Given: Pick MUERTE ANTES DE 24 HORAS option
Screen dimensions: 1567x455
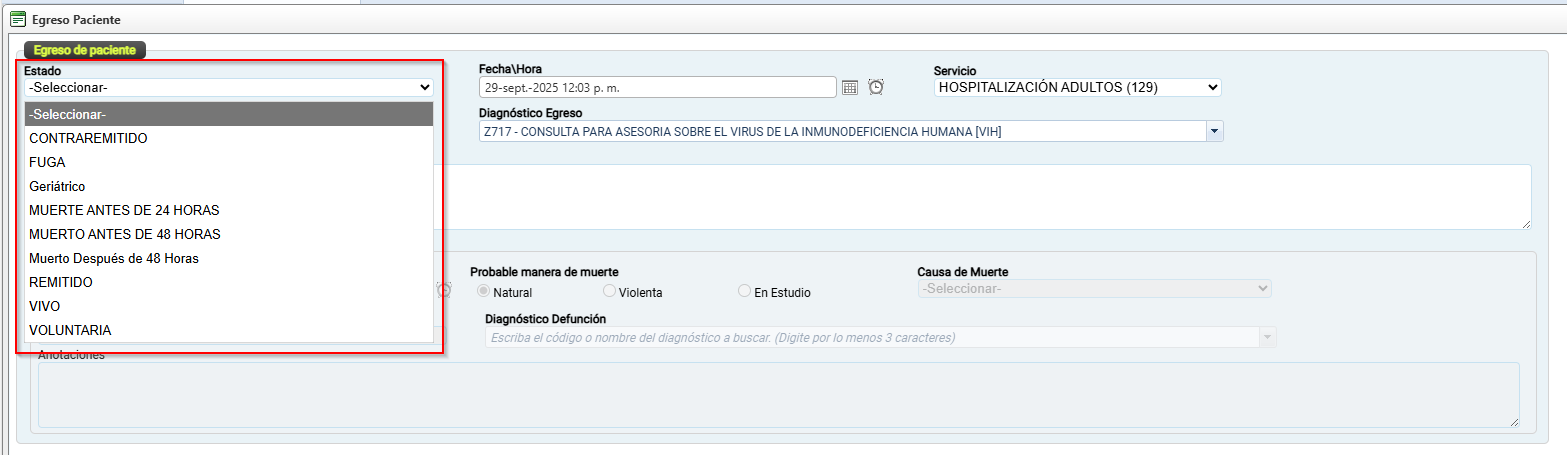Looking at the screenshot, I should point(124,210).
